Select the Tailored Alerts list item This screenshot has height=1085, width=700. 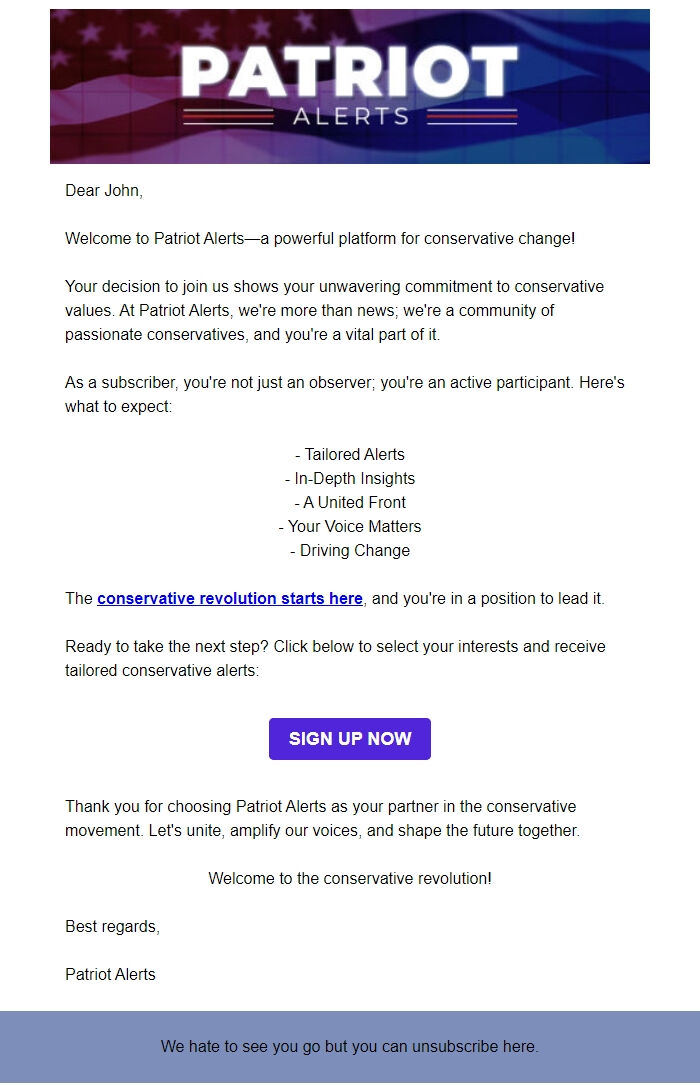pyautogui.click(x=349, y=454)
